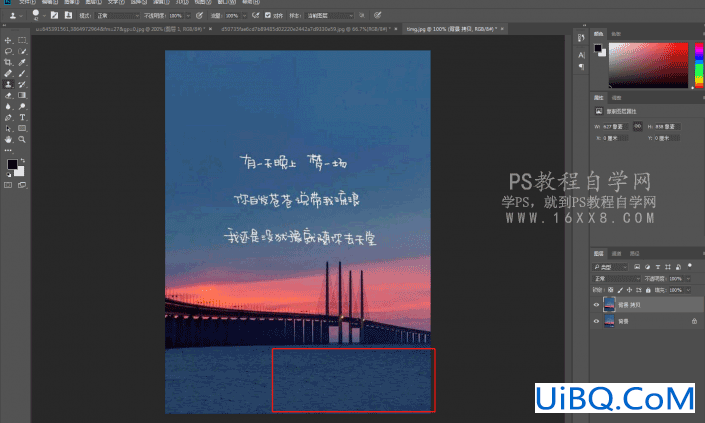Select the Blur tool
The image size is (705, 423).
(8, 107)
